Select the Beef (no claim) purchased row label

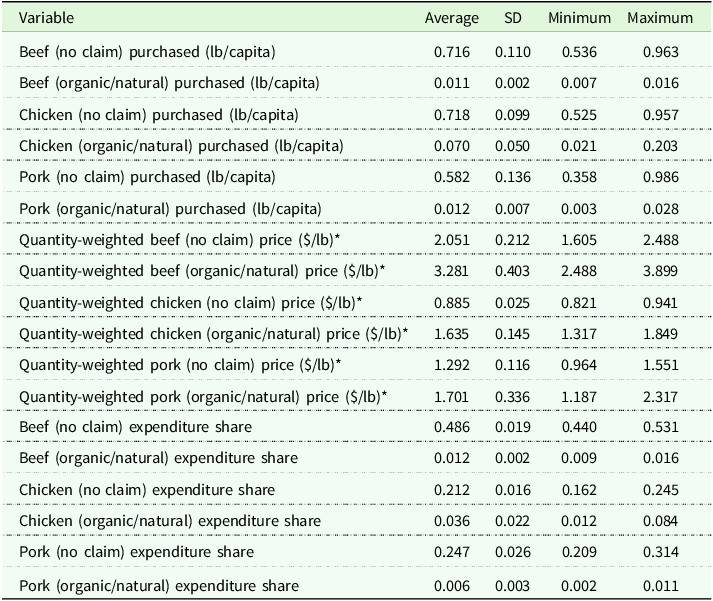tap(147, 50)
